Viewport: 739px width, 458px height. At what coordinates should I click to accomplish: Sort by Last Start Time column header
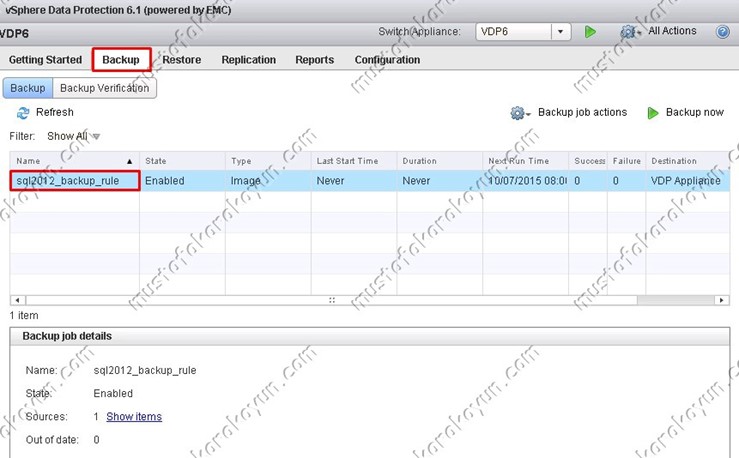(x=353, y=161)
